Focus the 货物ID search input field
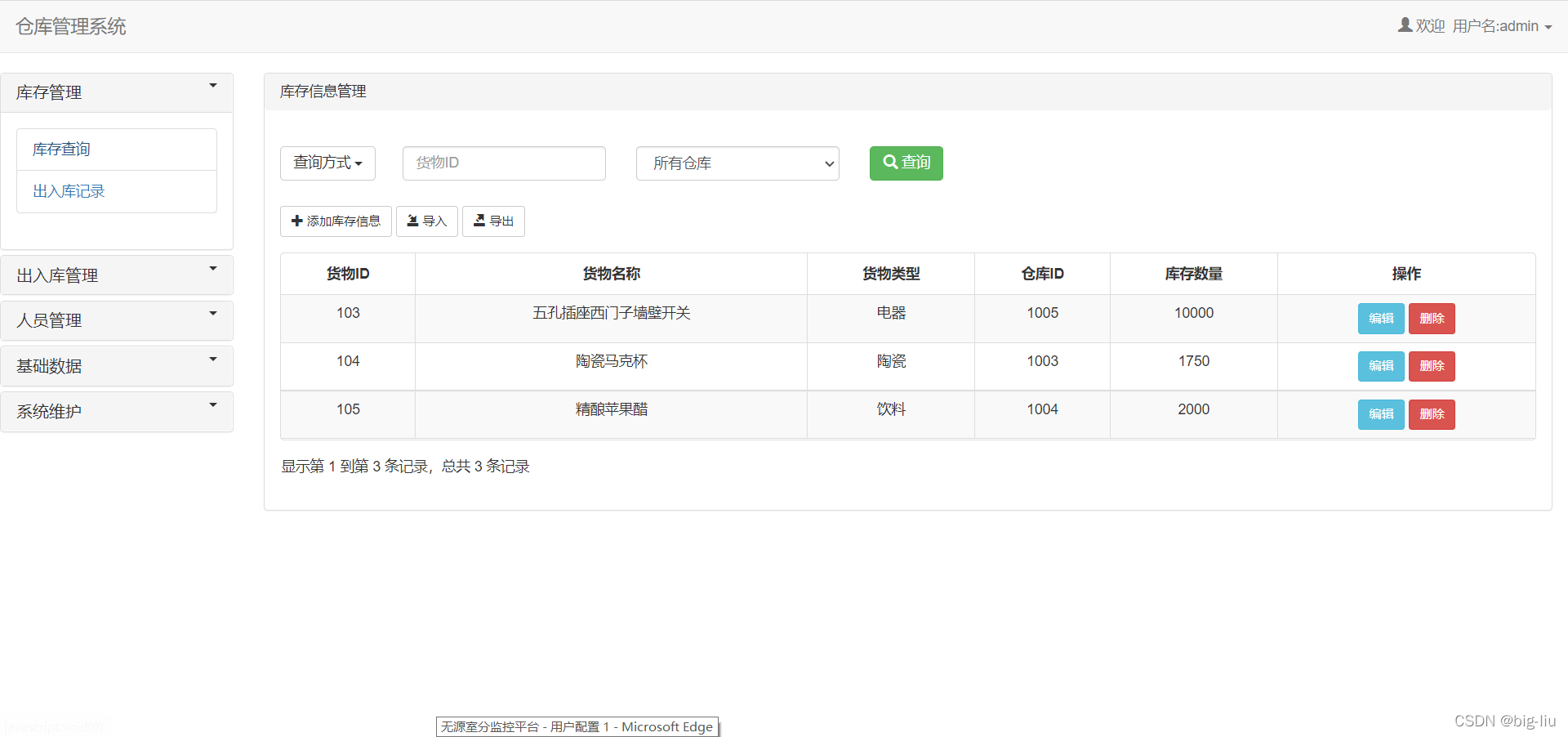Image resolution: width=1568 pixels, height=737 pixels. point(504,163)
